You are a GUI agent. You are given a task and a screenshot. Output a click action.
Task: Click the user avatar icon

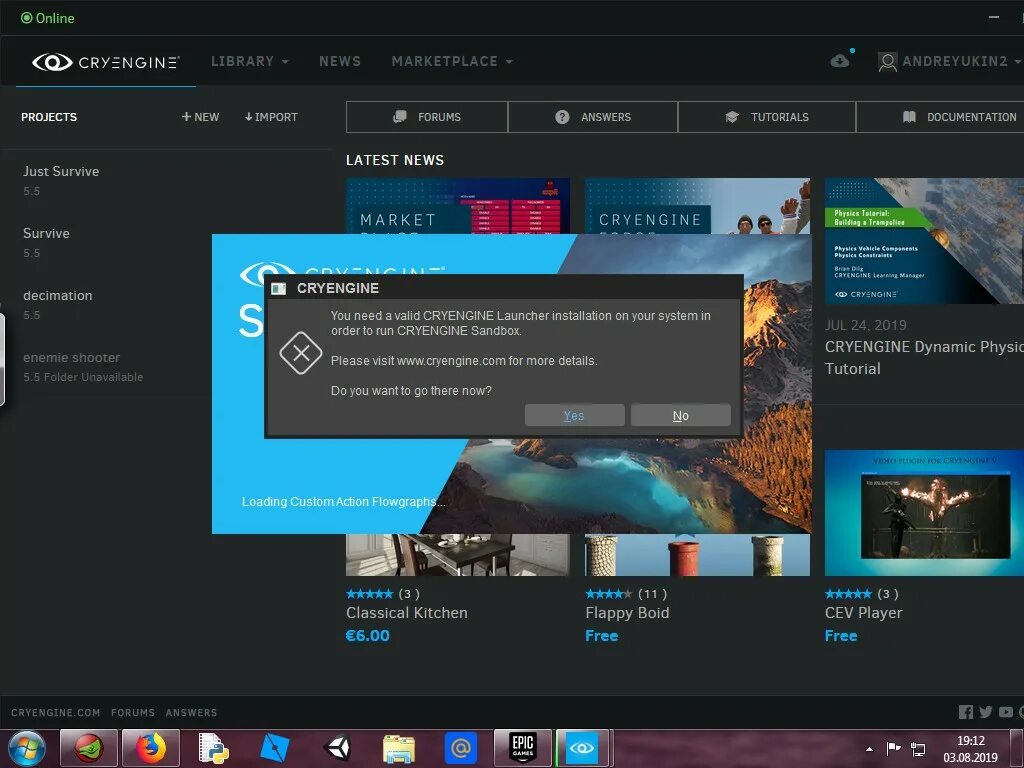coord(887,61)
